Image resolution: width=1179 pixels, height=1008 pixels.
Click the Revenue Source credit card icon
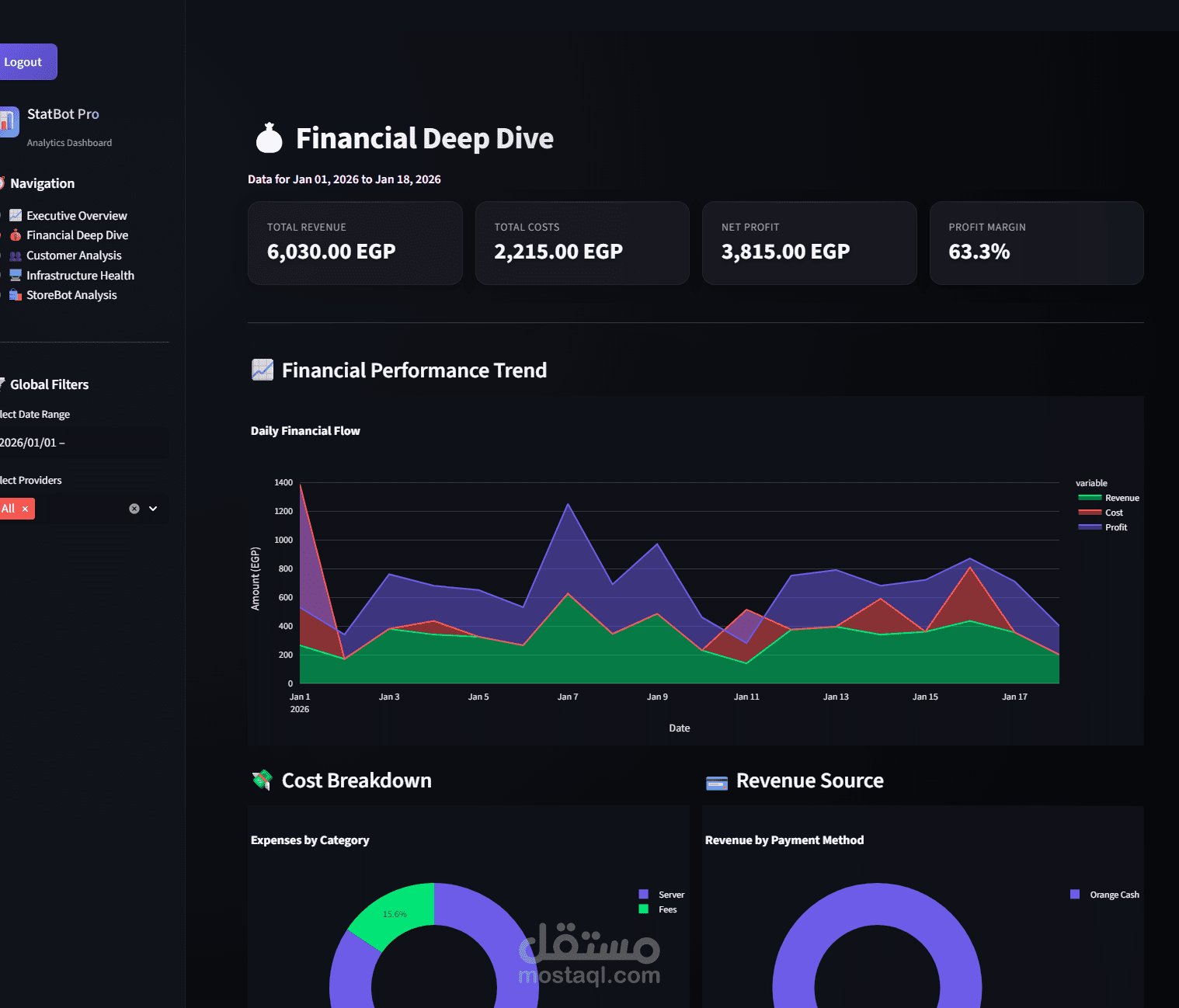717,783
